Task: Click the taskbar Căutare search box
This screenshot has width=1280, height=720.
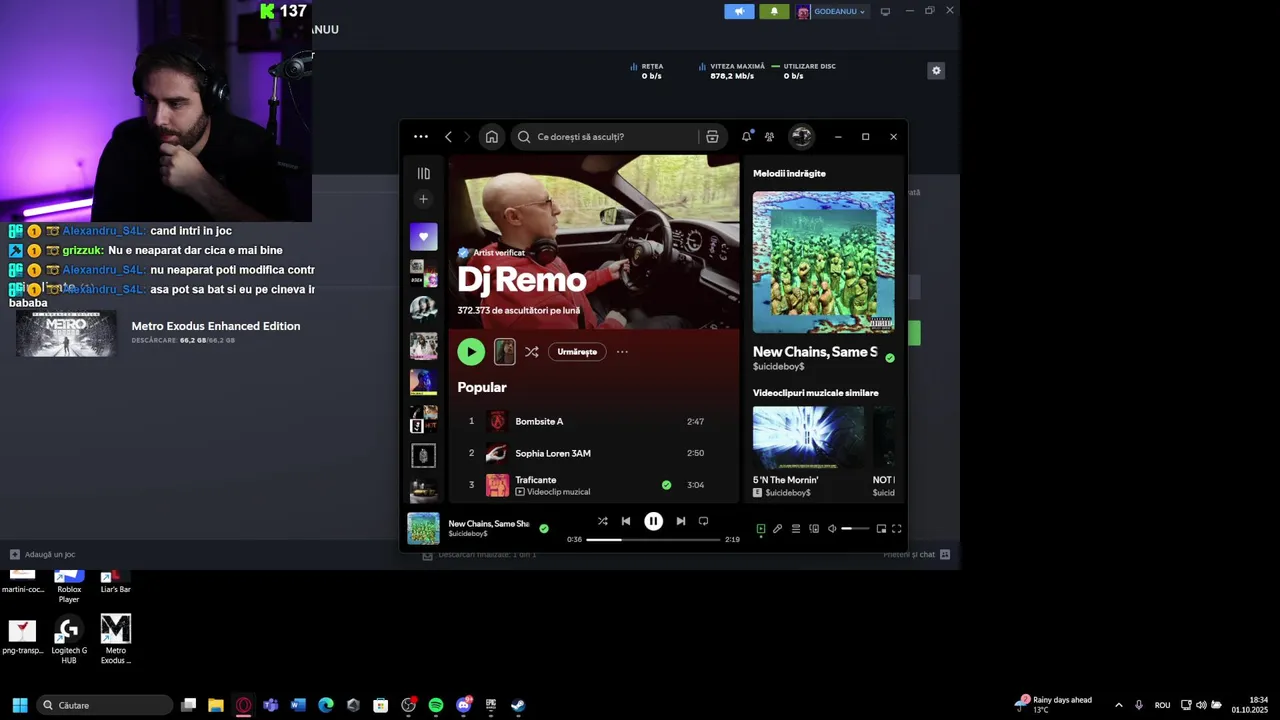Action: (104, 705)
